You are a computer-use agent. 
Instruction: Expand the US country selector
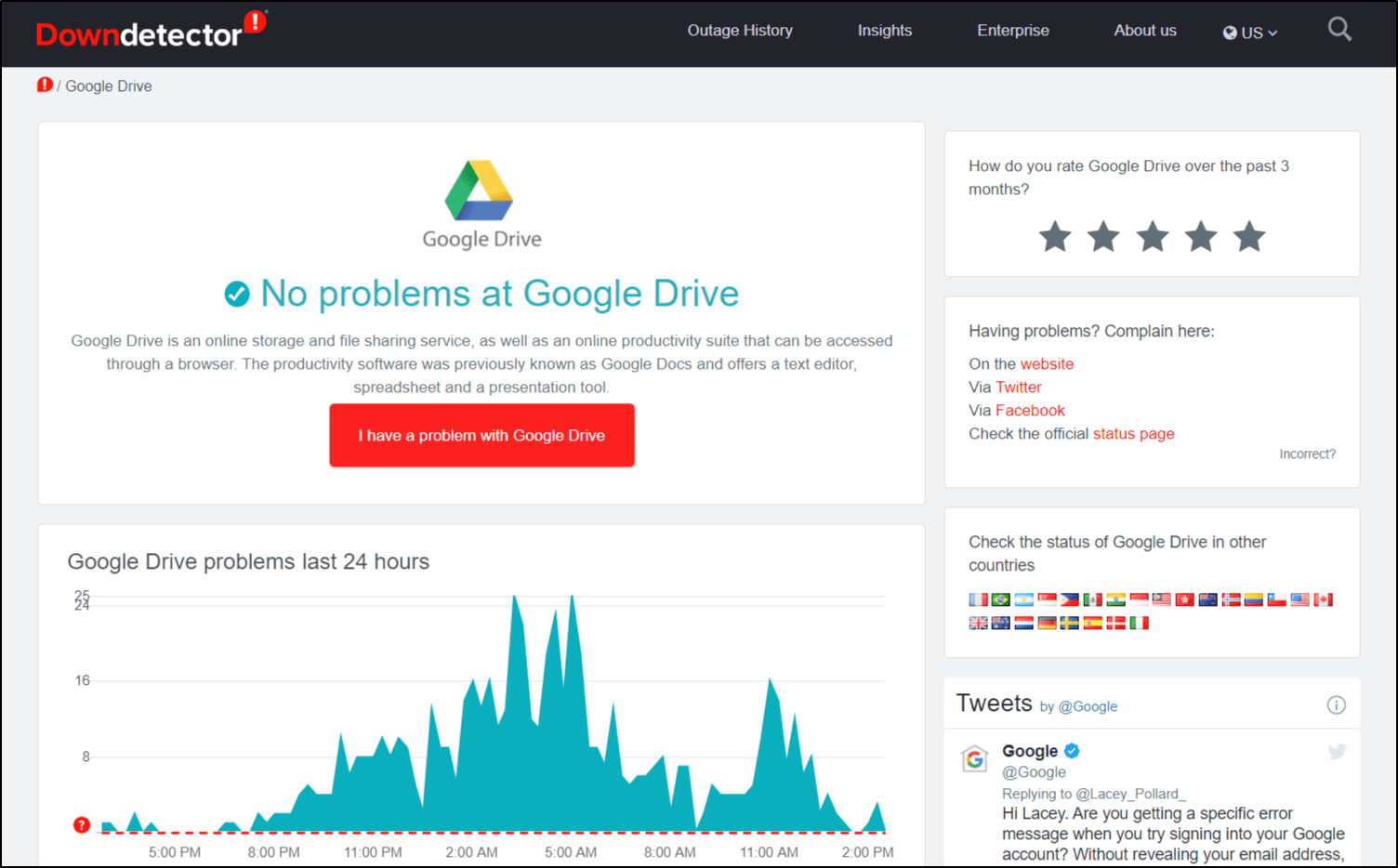coord(1250,33)
